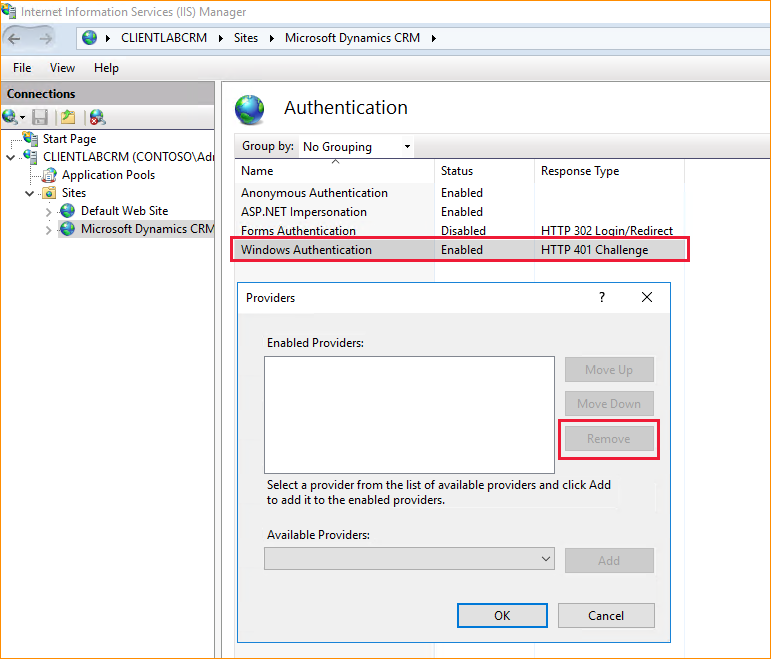Select the Default Web Site tree item
The height and width of the screenshot is (659, 771).
[x=124, y=211]
